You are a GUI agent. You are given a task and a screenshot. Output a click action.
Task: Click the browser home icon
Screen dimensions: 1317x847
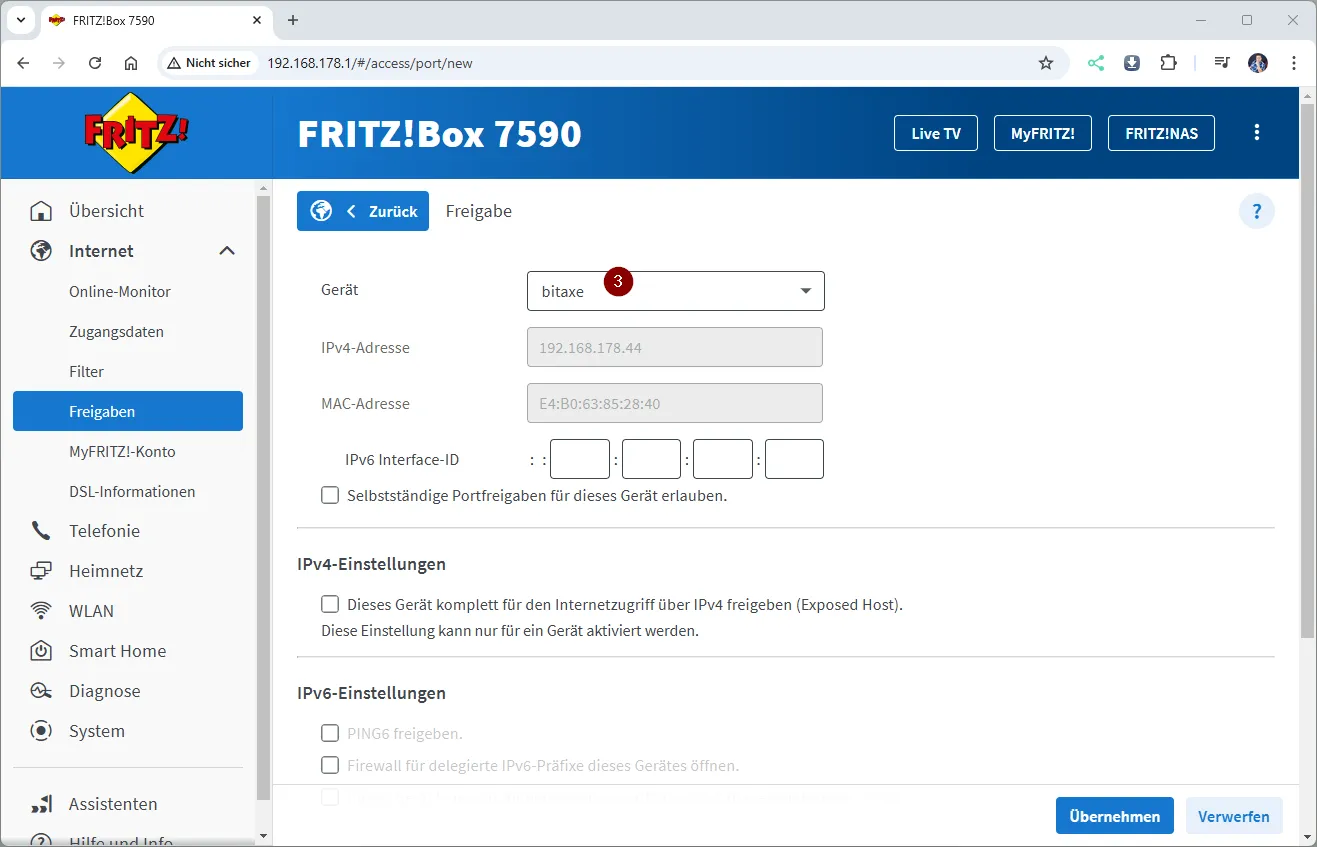click(131, 63)
